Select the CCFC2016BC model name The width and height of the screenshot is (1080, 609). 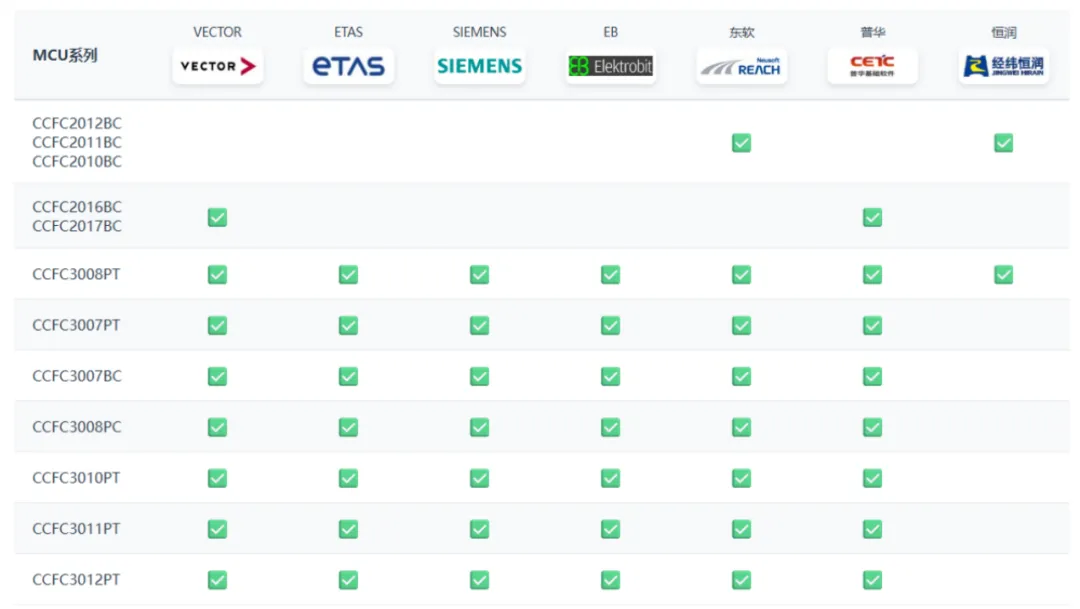coord(77,207)
